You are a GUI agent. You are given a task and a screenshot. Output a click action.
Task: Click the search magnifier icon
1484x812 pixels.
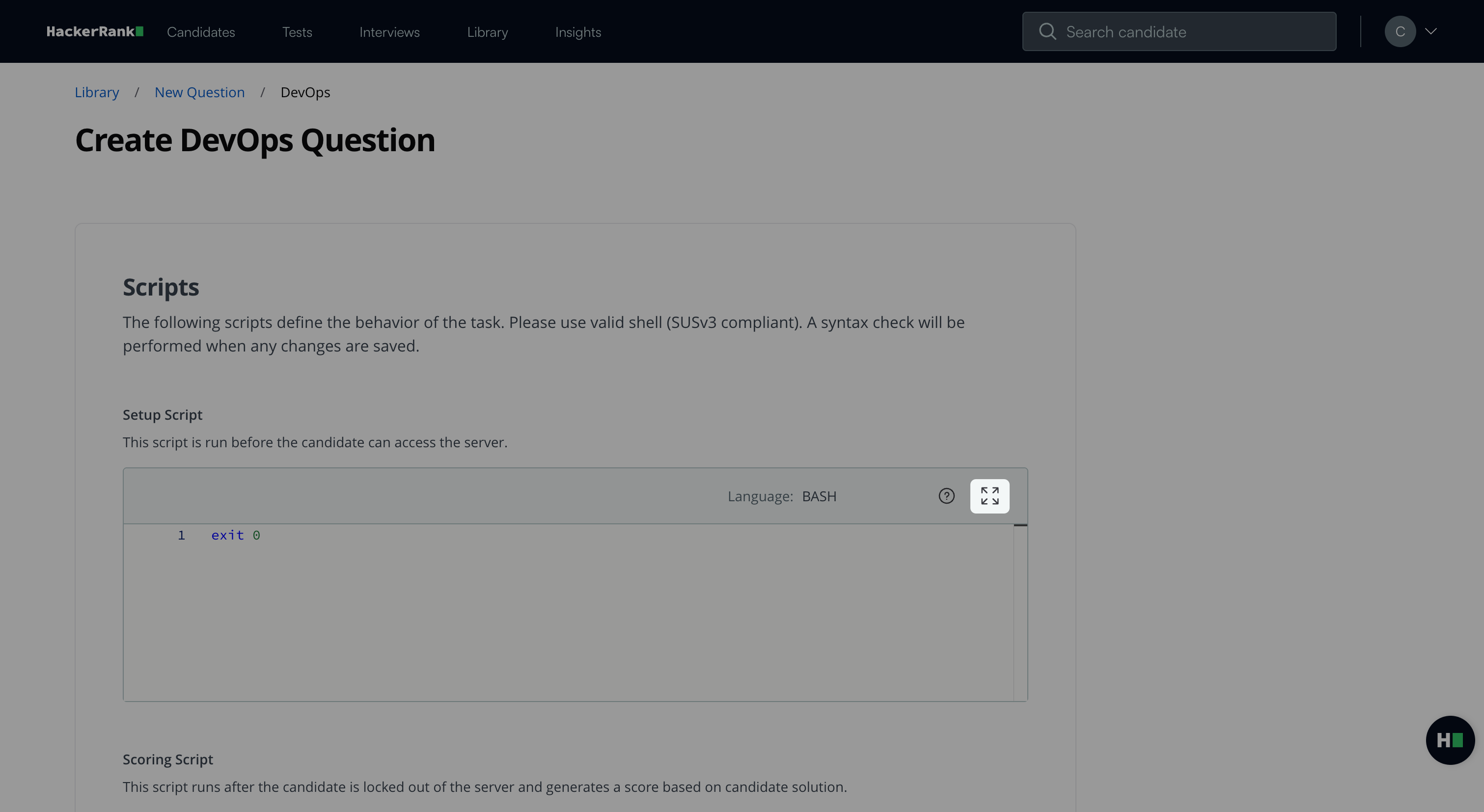[x=1047, y=32]
